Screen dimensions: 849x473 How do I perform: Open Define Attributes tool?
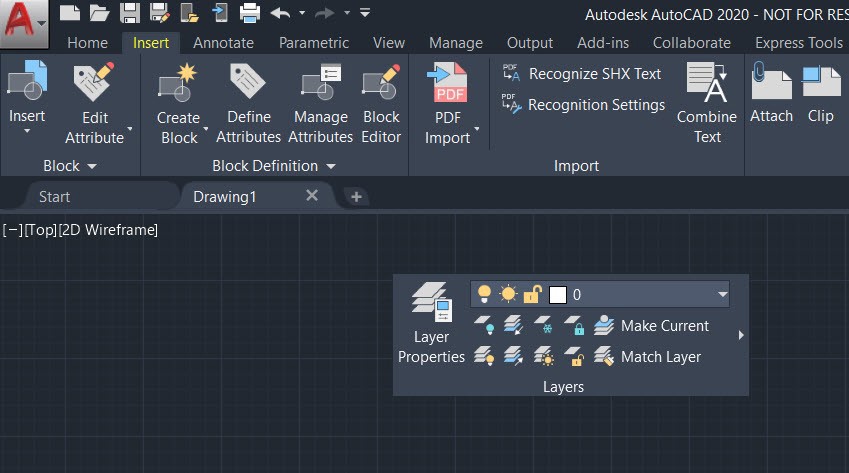click(249, 103)
